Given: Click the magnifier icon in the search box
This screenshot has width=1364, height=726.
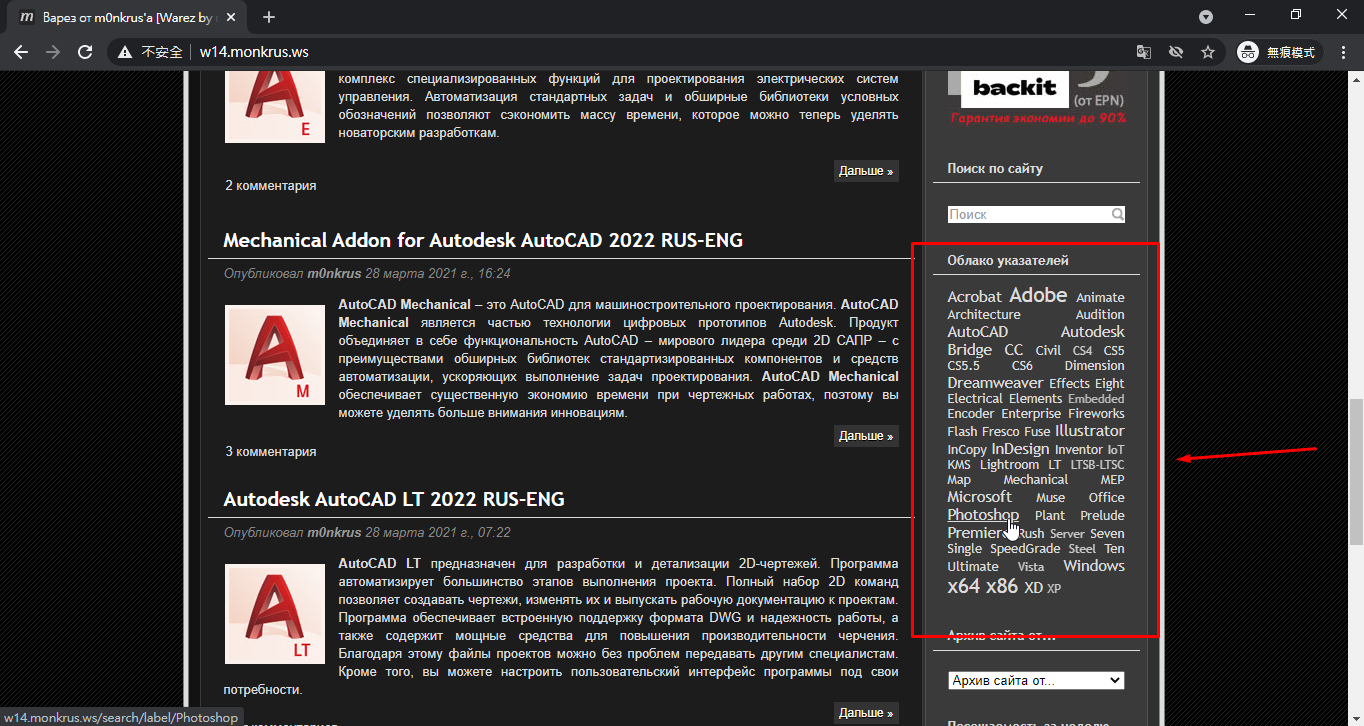Looking at the screenshot, I should click(x=1117, y=214).
